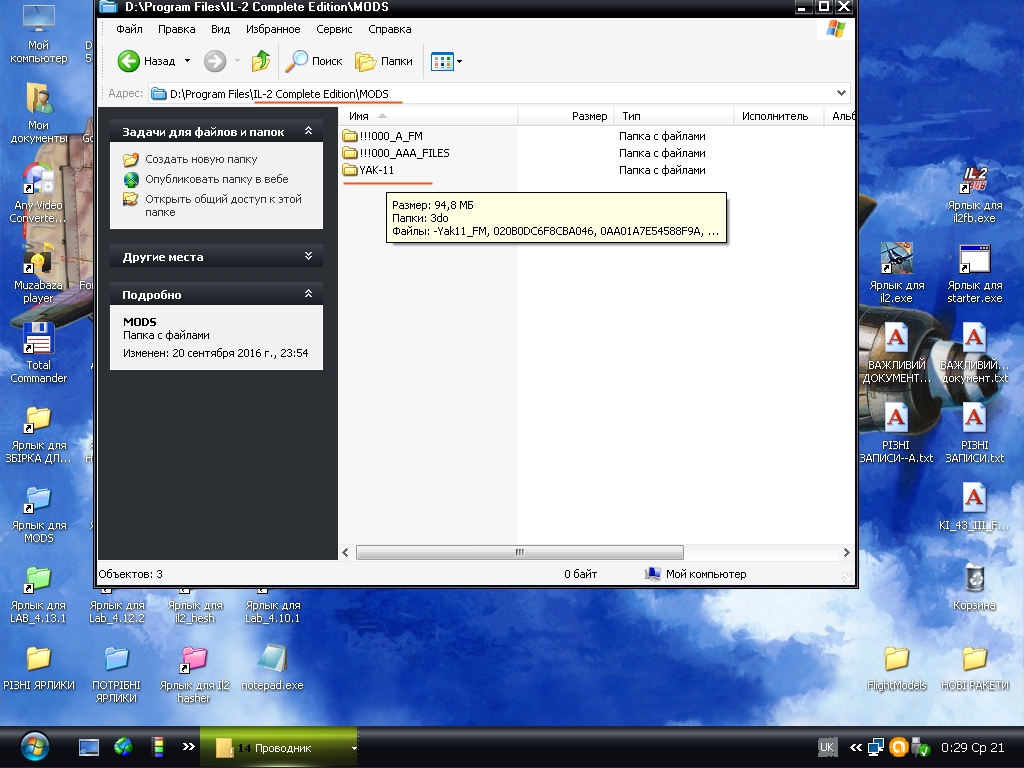Toggle the Folders (Папки) pane button
Screen dimensions: 1024x768
point(384,61)
